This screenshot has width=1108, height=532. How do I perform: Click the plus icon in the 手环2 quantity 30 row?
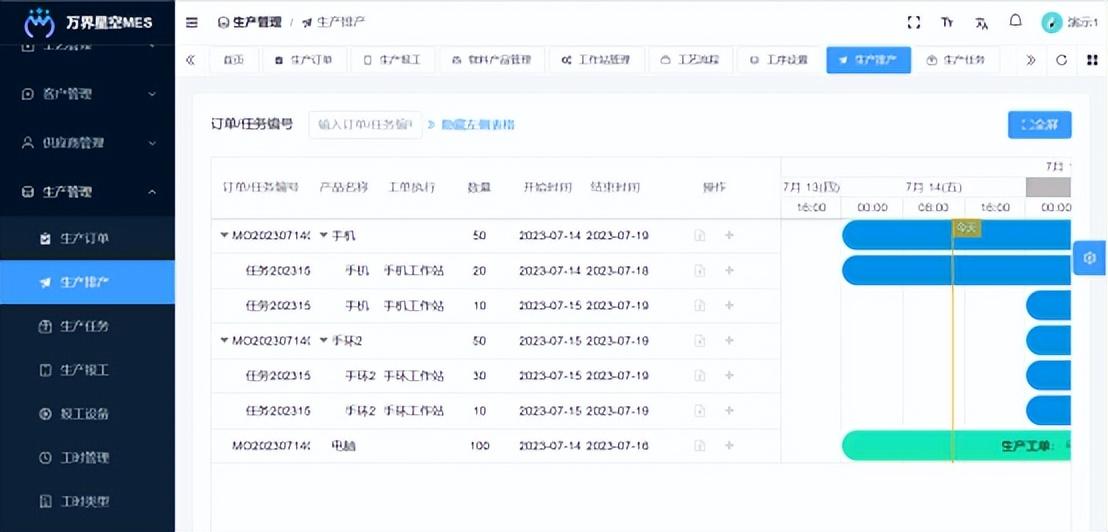click(729, 375)
